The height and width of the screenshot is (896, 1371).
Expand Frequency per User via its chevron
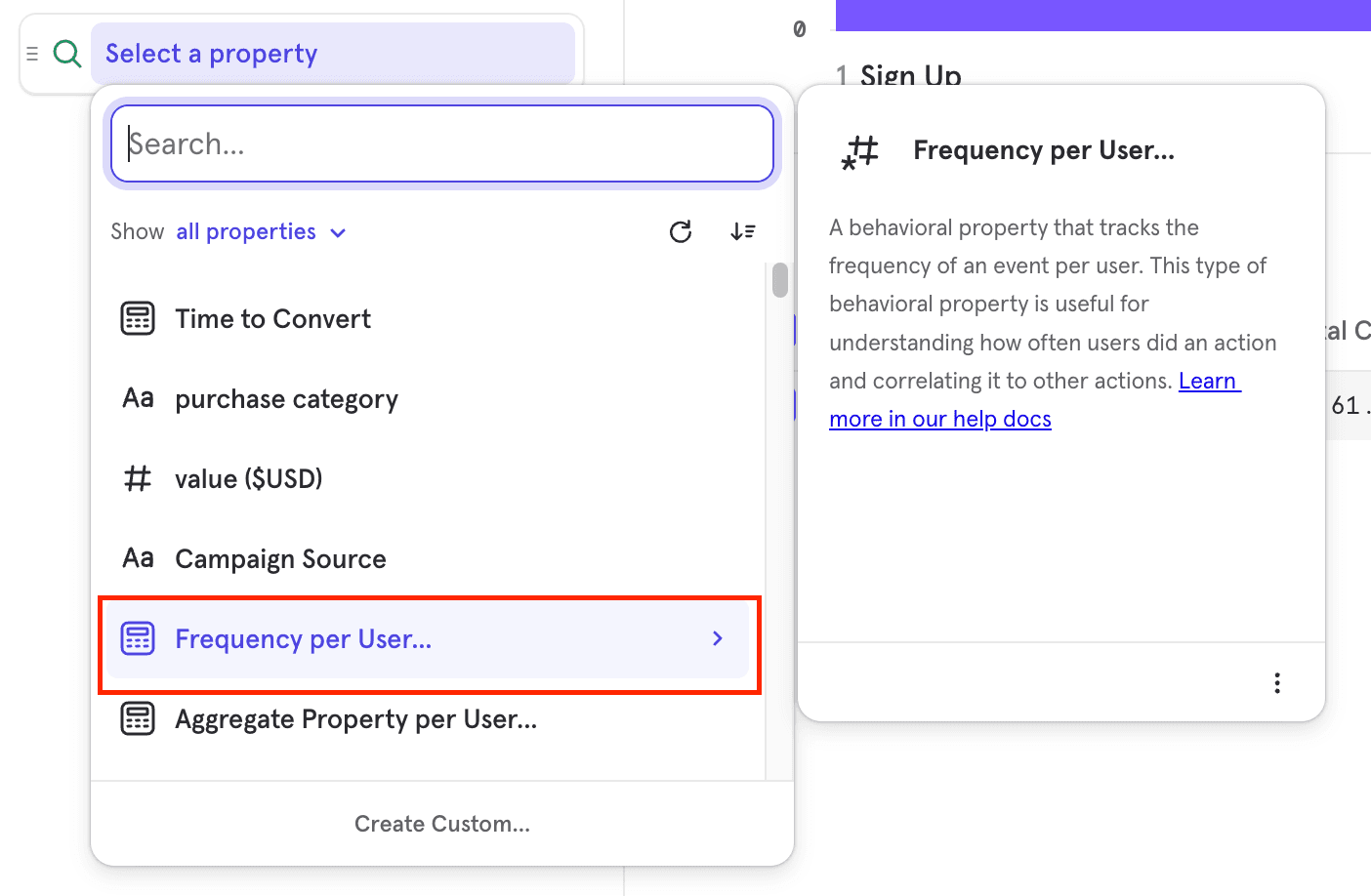718,638
